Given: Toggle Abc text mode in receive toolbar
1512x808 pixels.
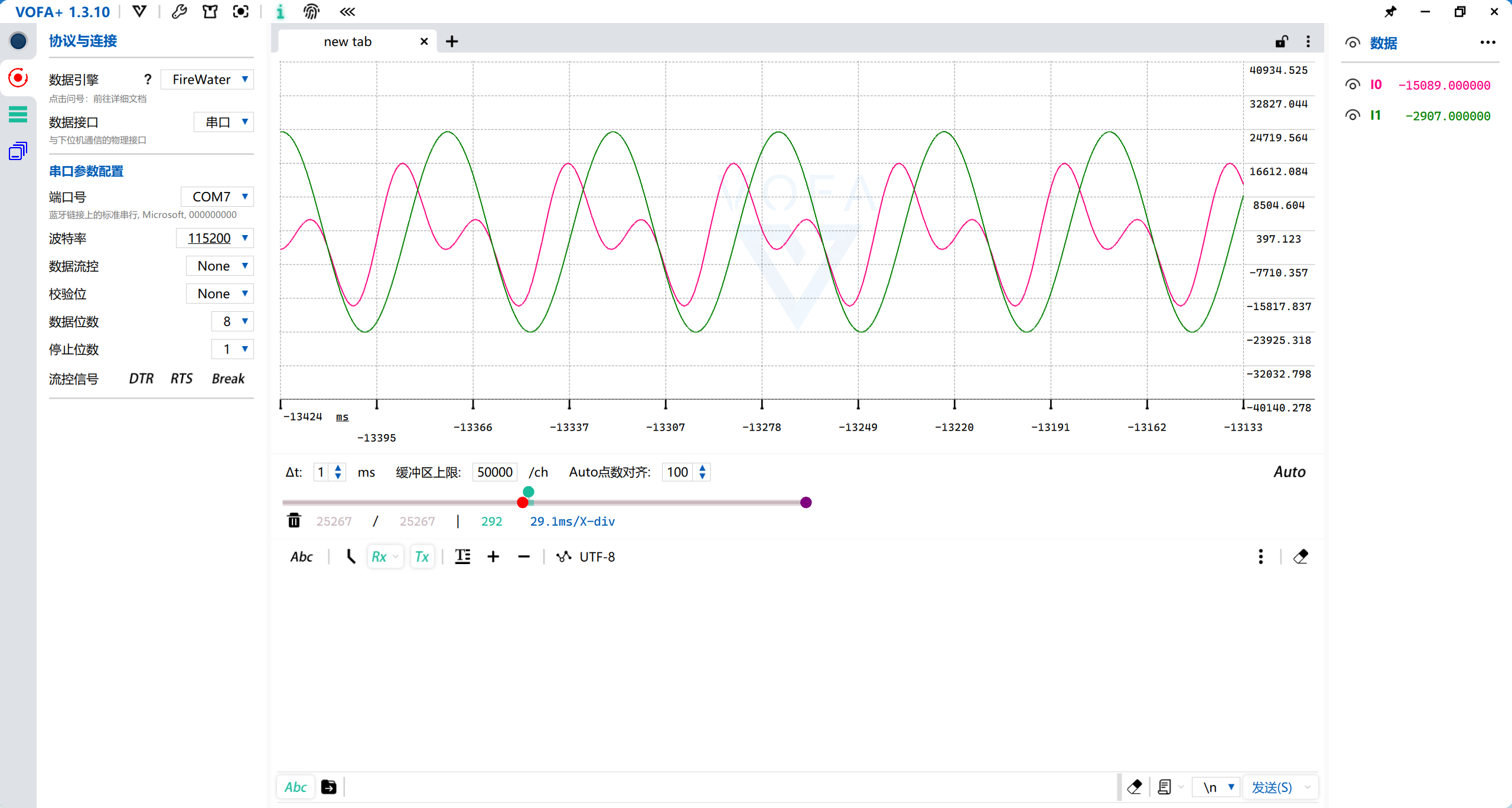Looking at the screenshot, I should pyautogui.click(x=301, y=556).
